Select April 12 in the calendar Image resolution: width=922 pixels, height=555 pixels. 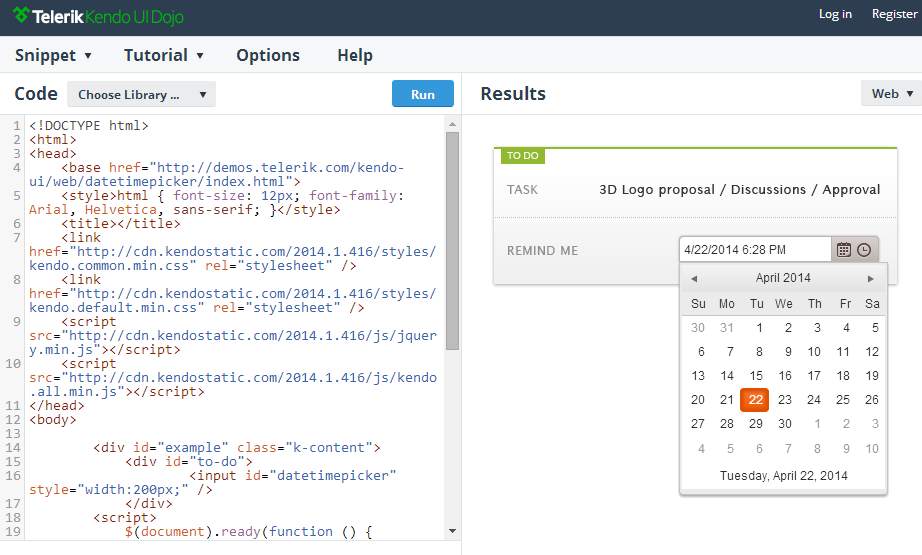coord(872,352)
